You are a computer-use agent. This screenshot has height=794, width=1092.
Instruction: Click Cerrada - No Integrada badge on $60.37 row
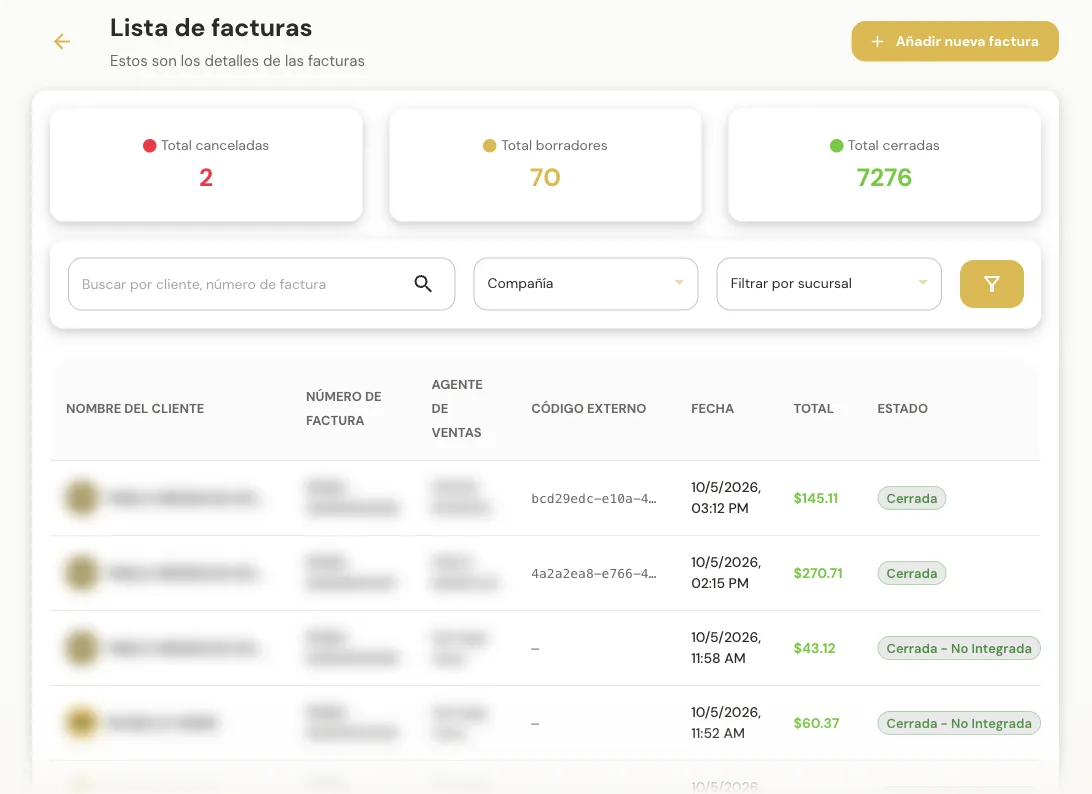pyautogui.click(x=959, y=724)
